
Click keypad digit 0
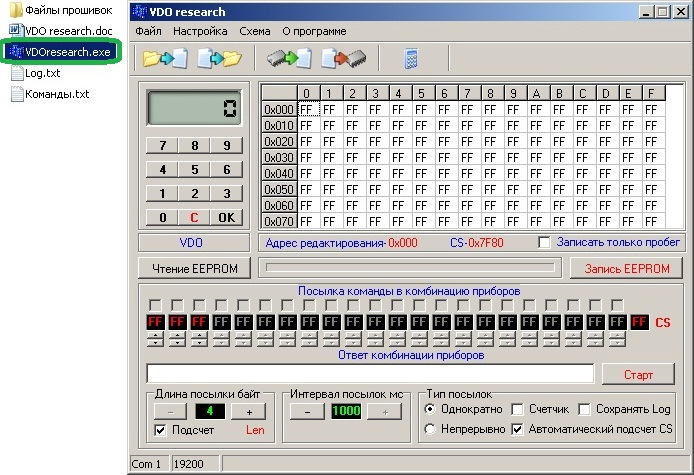click(x=162, y=217)
